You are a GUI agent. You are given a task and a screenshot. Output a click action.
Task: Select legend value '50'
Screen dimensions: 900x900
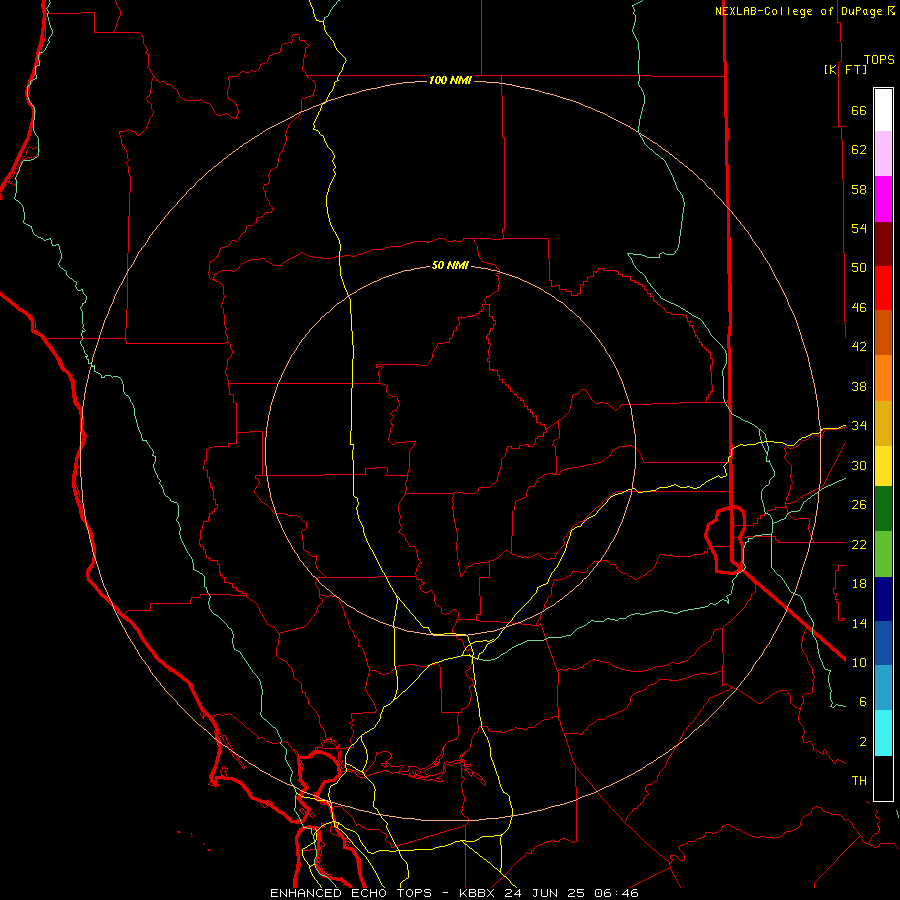[859, 268]
